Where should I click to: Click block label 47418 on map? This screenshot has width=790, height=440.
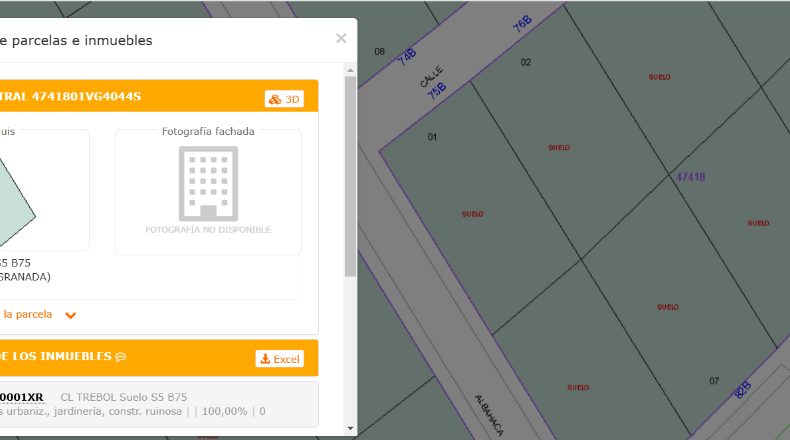pos(690,177)
